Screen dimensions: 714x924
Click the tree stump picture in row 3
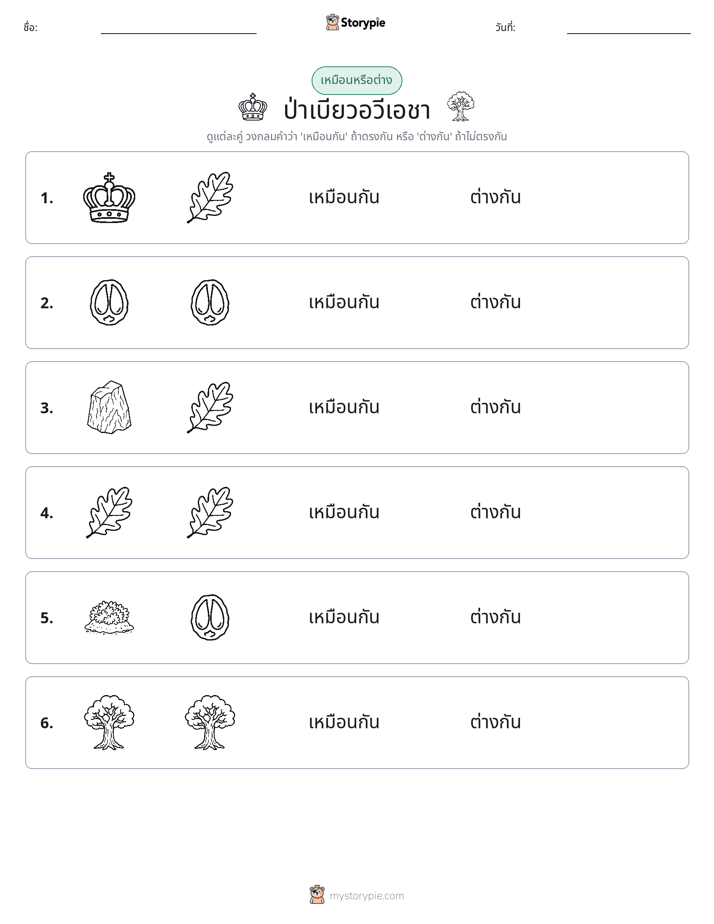click(x=109, y=407)
